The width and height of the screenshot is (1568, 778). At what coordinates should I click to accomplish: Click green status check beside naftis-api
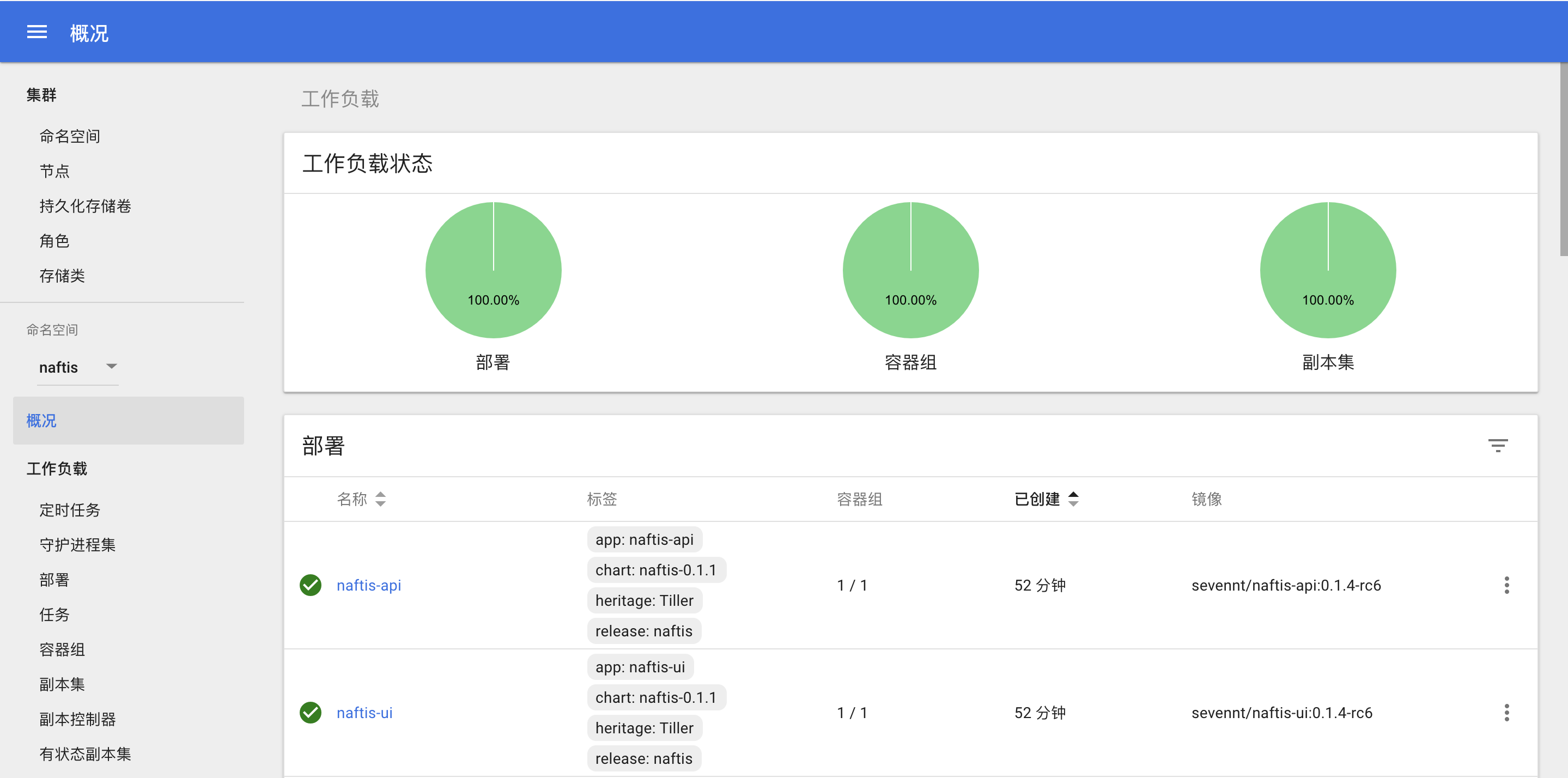coord(311,585)
